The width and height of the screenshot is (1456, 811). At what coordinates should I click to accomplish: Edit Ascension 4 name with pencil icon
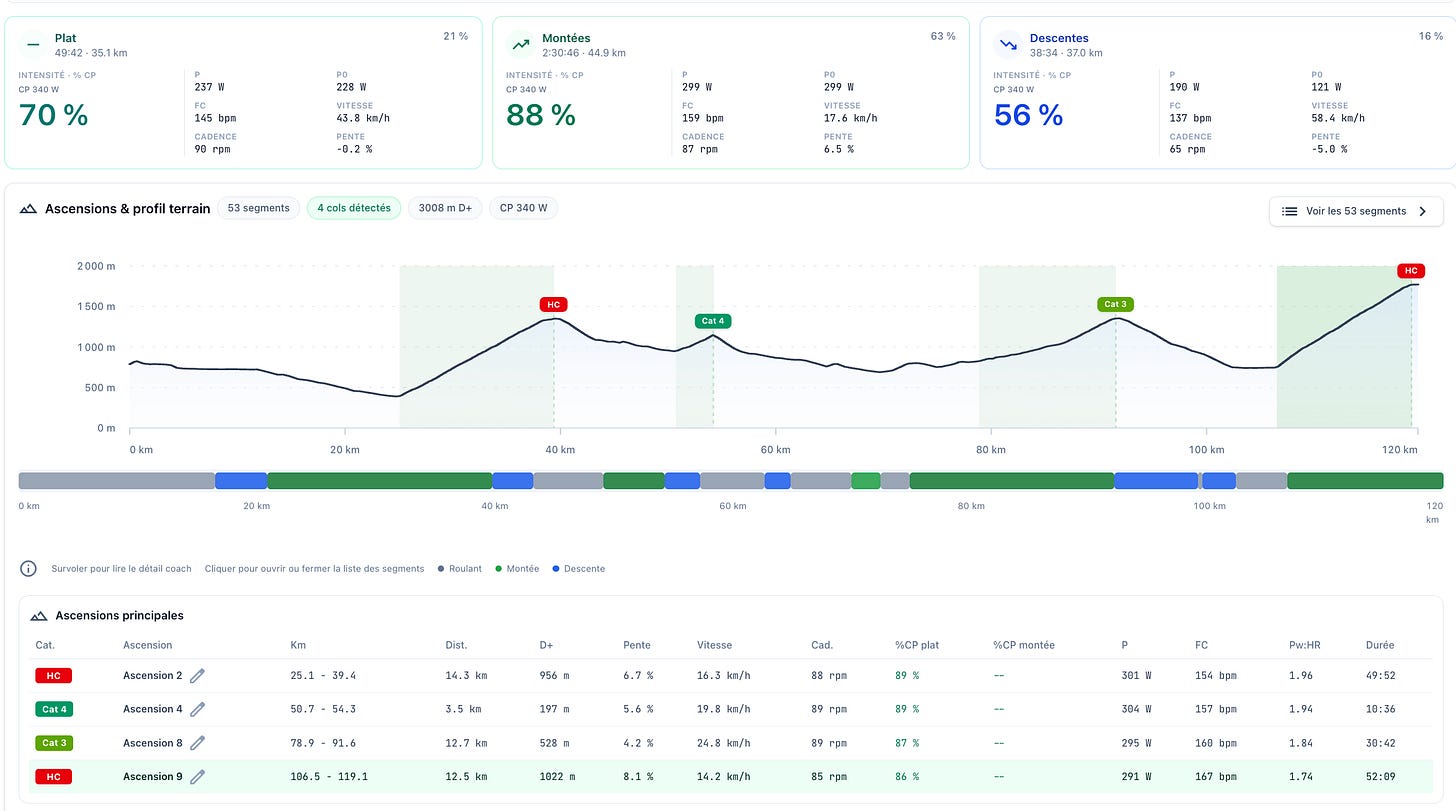[x=198, y=710]
